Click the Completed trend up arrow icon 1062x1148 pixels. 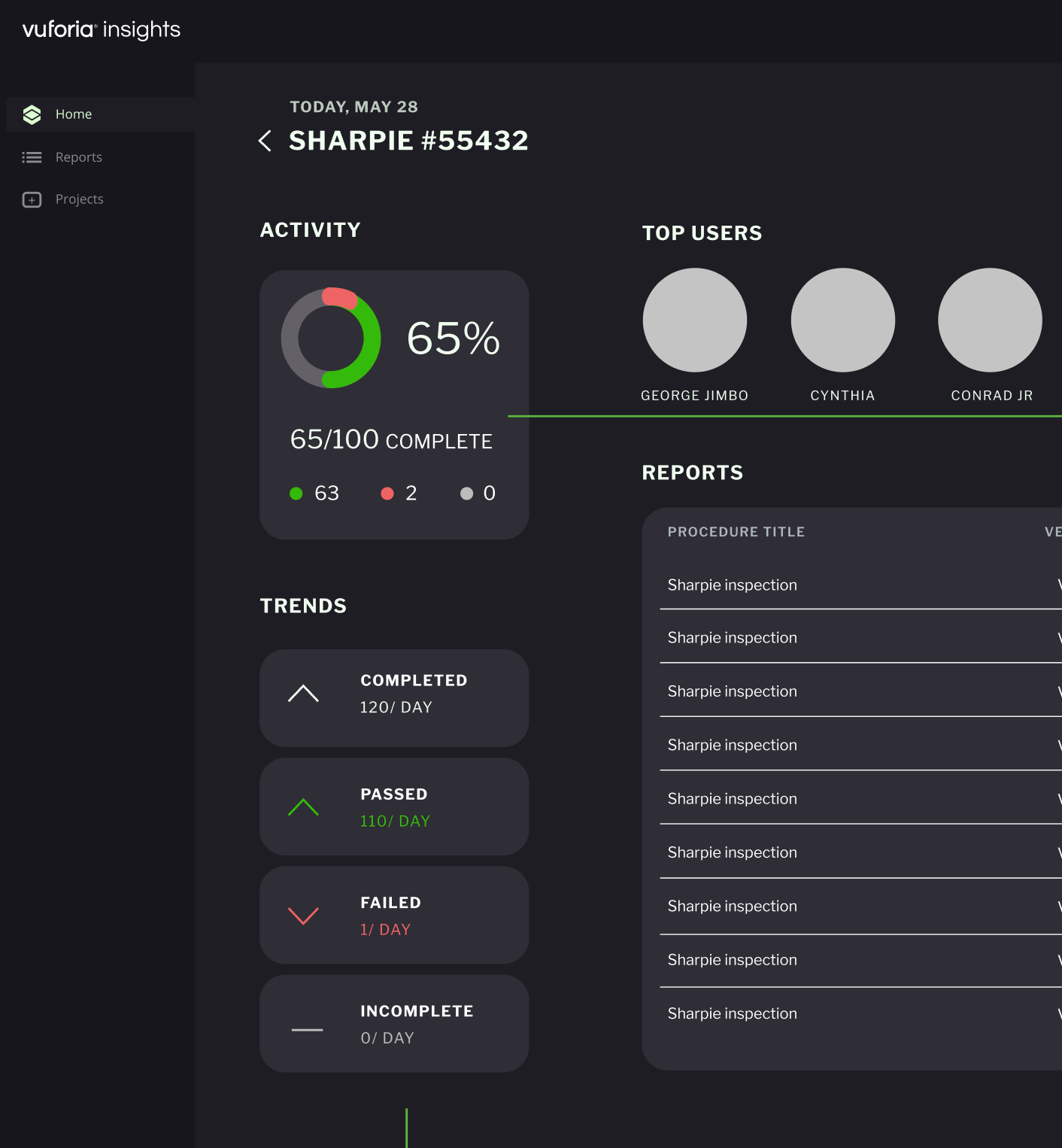[x=303, y=694]
